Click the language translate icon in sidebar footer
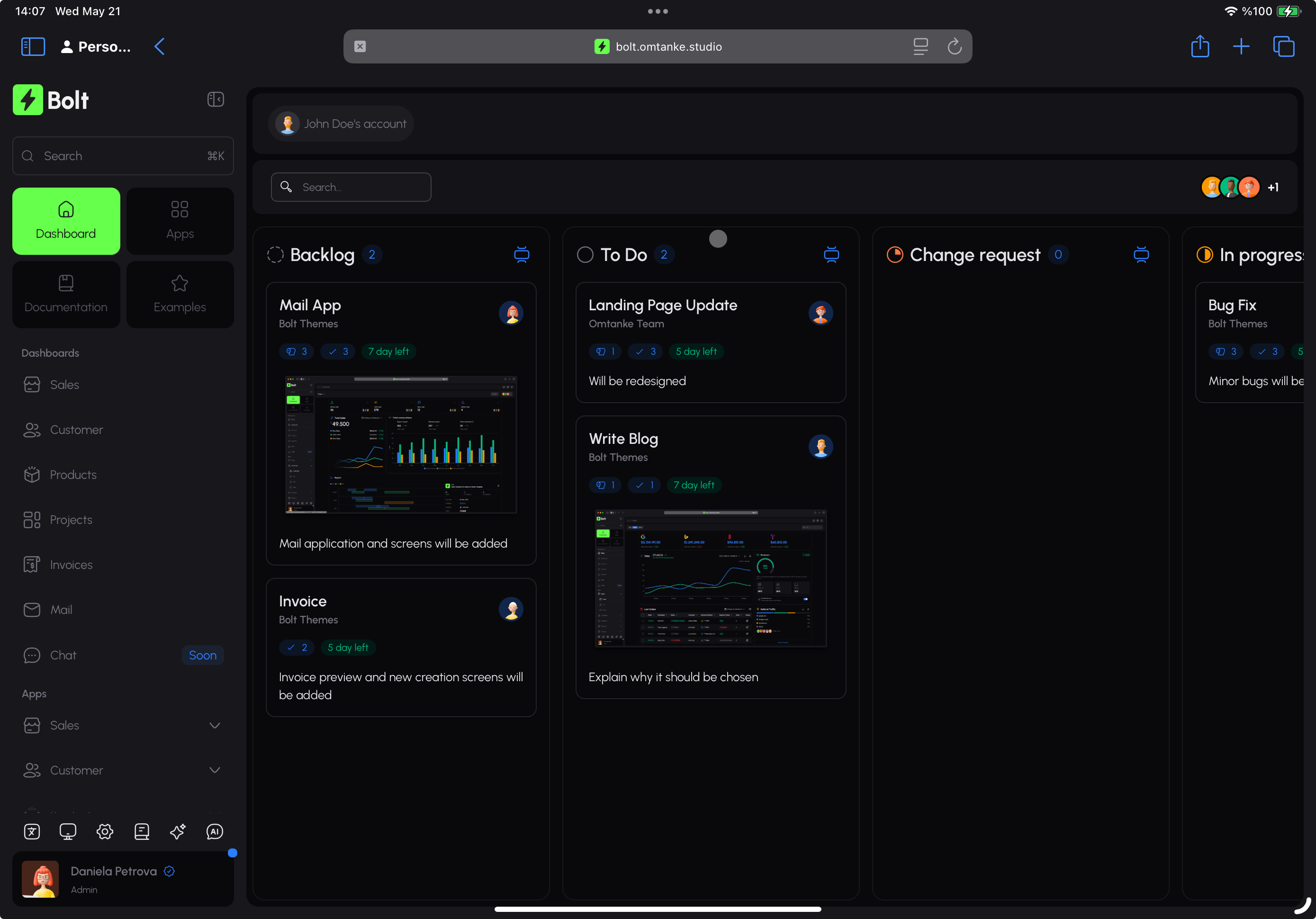Viewport: 1316px width, 919px height. click(x=32, y=831)
